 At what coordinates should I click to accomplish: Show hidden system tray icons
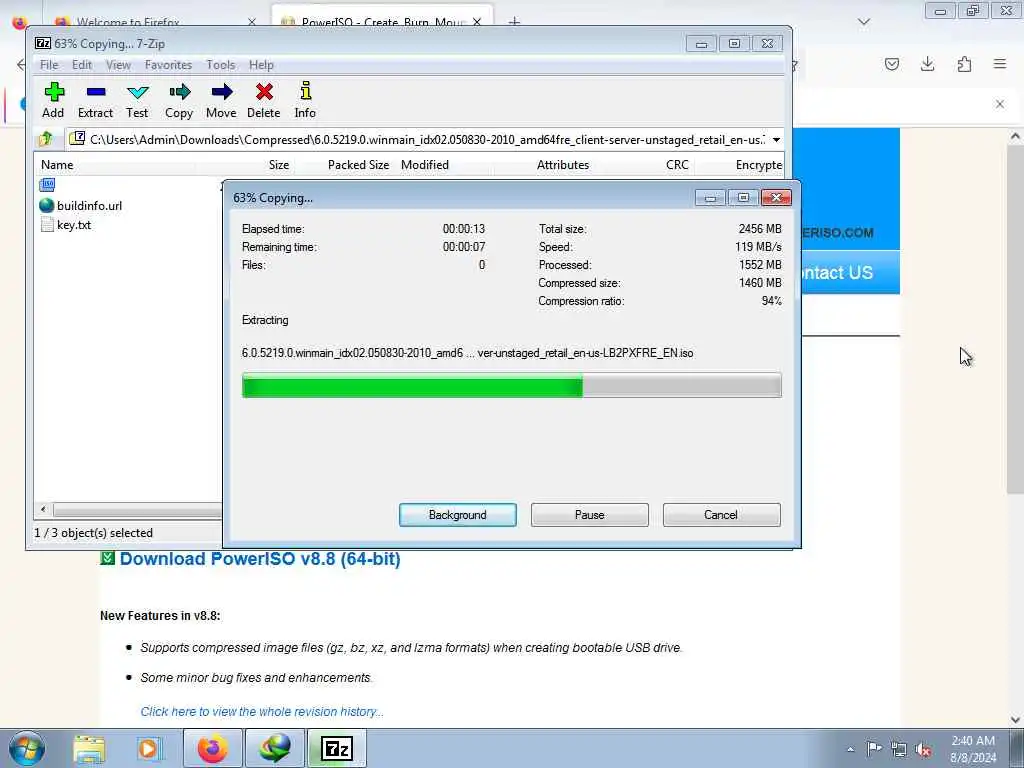tap(850, 749)
